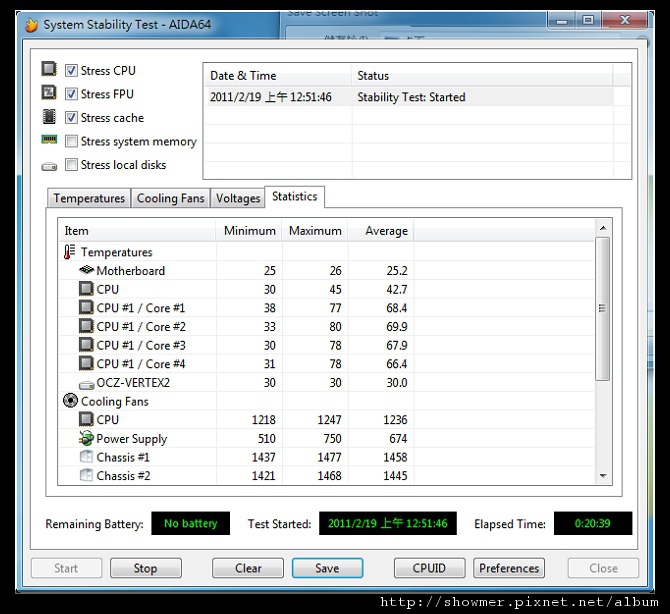Click the drive icon of OCZ-VERTEX2 row
This screenshot has width=670, height=614.
tap(87, 385)
